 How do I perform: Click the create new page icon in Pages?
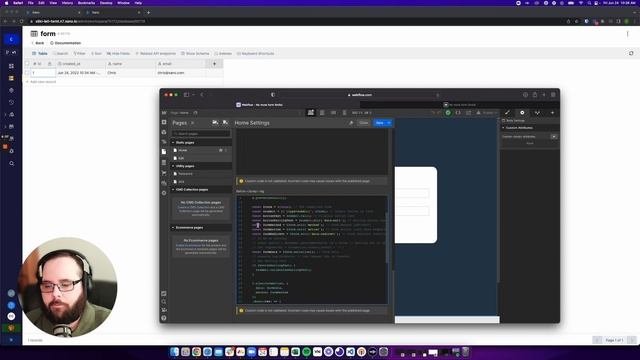pos(225,122)
